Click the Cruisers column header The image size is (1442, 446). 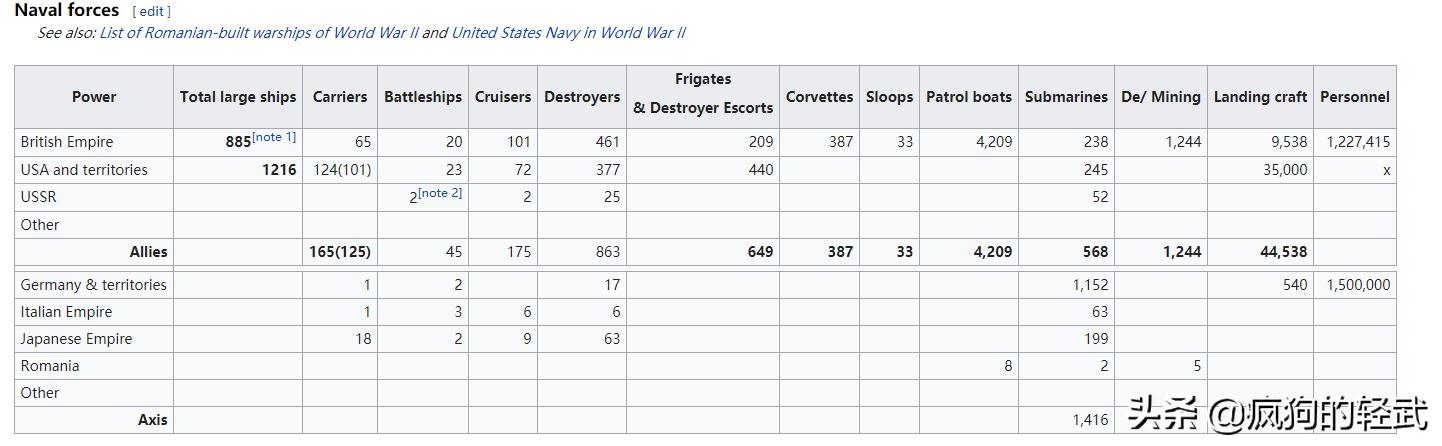tap(503, 97)
